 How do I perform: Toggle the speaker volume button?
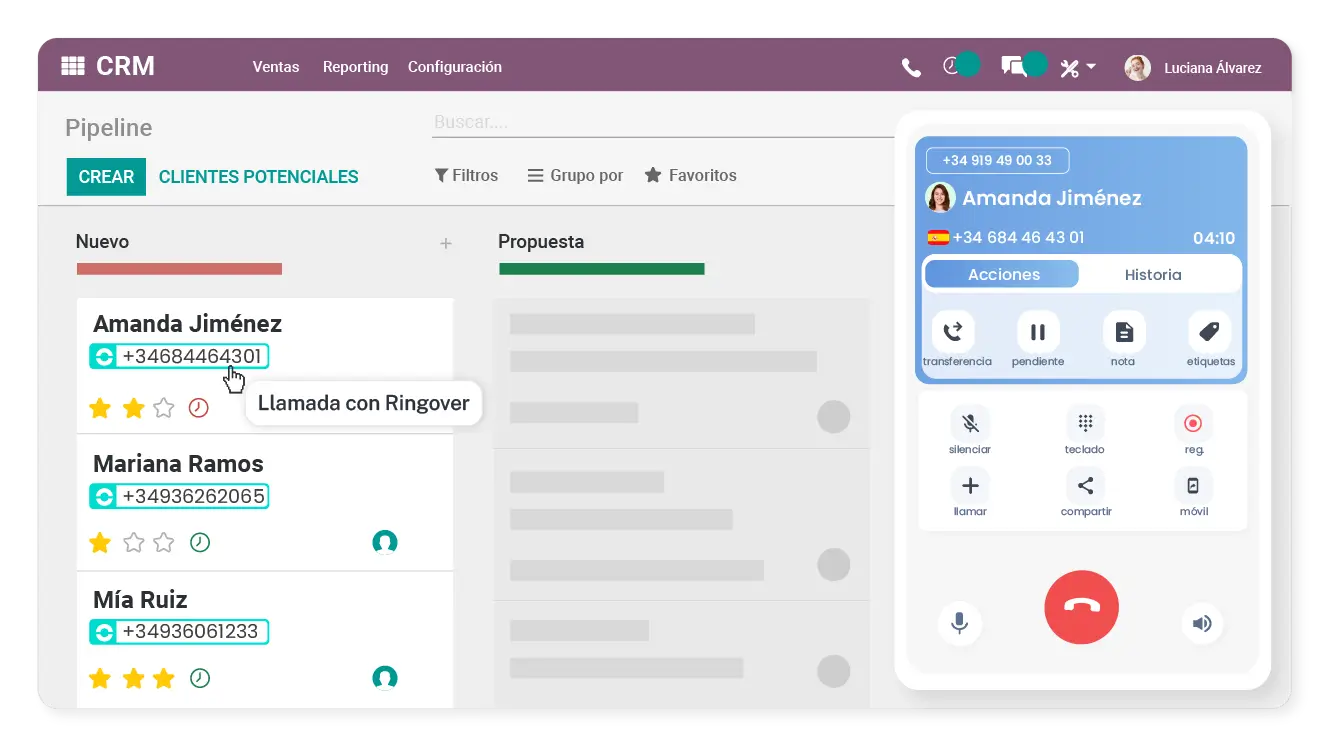[1202, 624]
